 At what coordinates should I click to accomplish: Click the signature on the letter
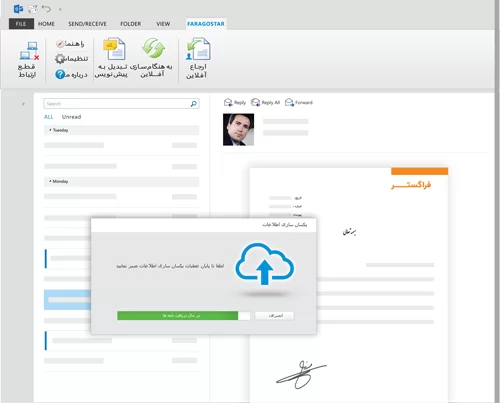(301, 374)
